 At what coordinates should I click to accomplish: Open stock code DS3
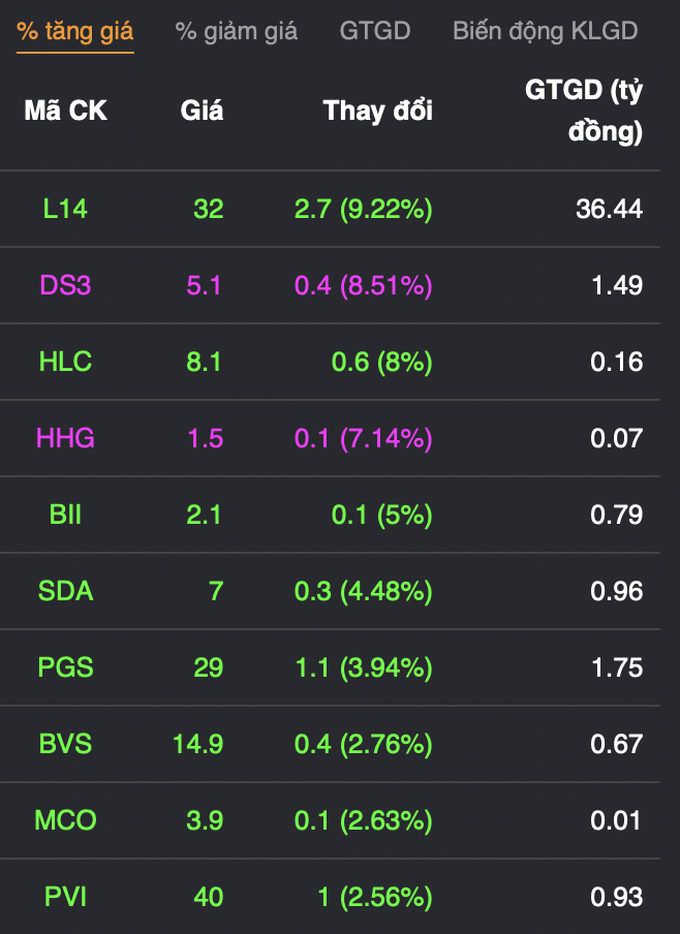click(66, 286)
